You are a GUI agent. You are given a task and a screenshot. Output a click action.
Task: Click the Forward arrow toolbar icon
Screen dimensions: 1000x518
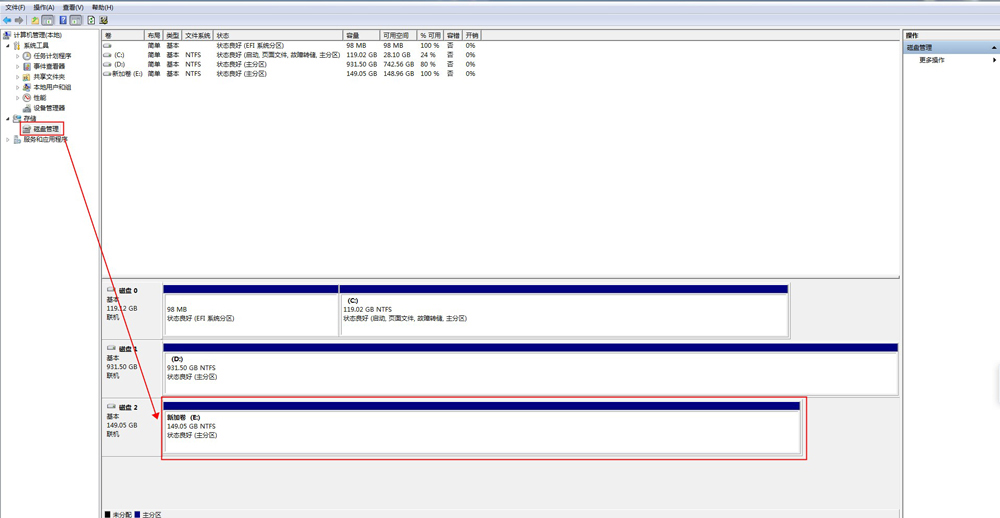coord(19,20)
